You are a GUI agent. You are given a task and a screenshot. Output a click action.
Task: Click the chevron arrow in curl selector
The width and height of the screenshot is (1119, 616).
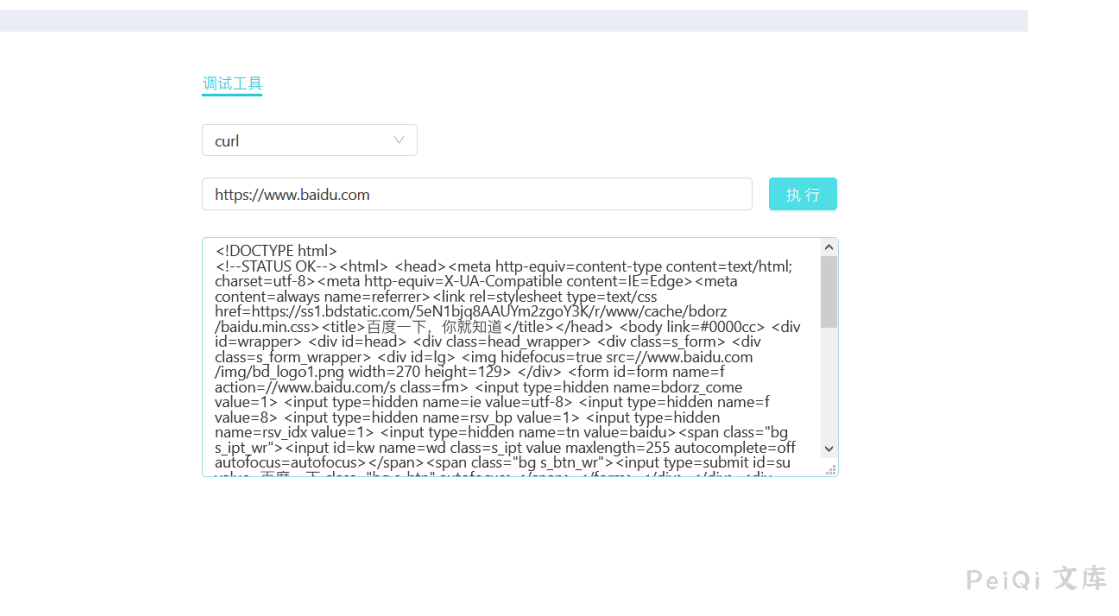[x=399, y=140]
